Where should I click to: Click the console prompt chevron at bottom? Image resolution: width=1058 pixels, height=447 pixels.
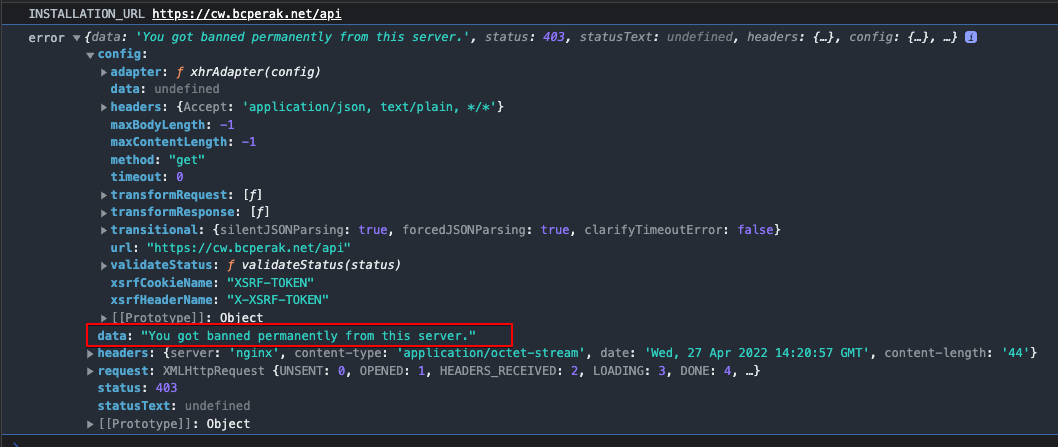[x=16, y=444]
